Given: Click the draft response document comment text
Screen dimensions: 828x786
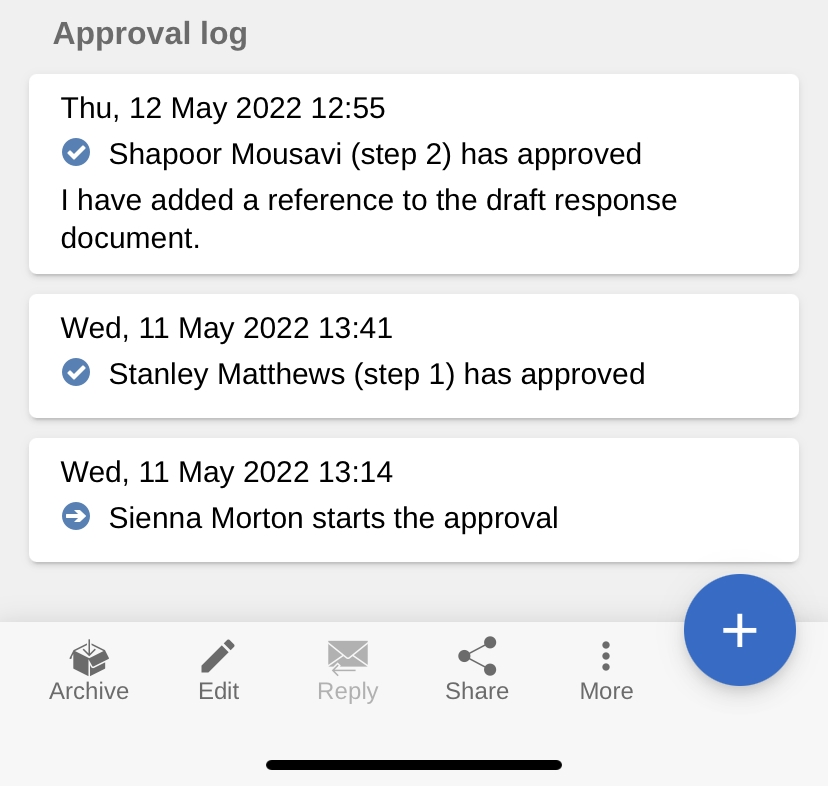Looking at the screenshot, I should point(368,219).
